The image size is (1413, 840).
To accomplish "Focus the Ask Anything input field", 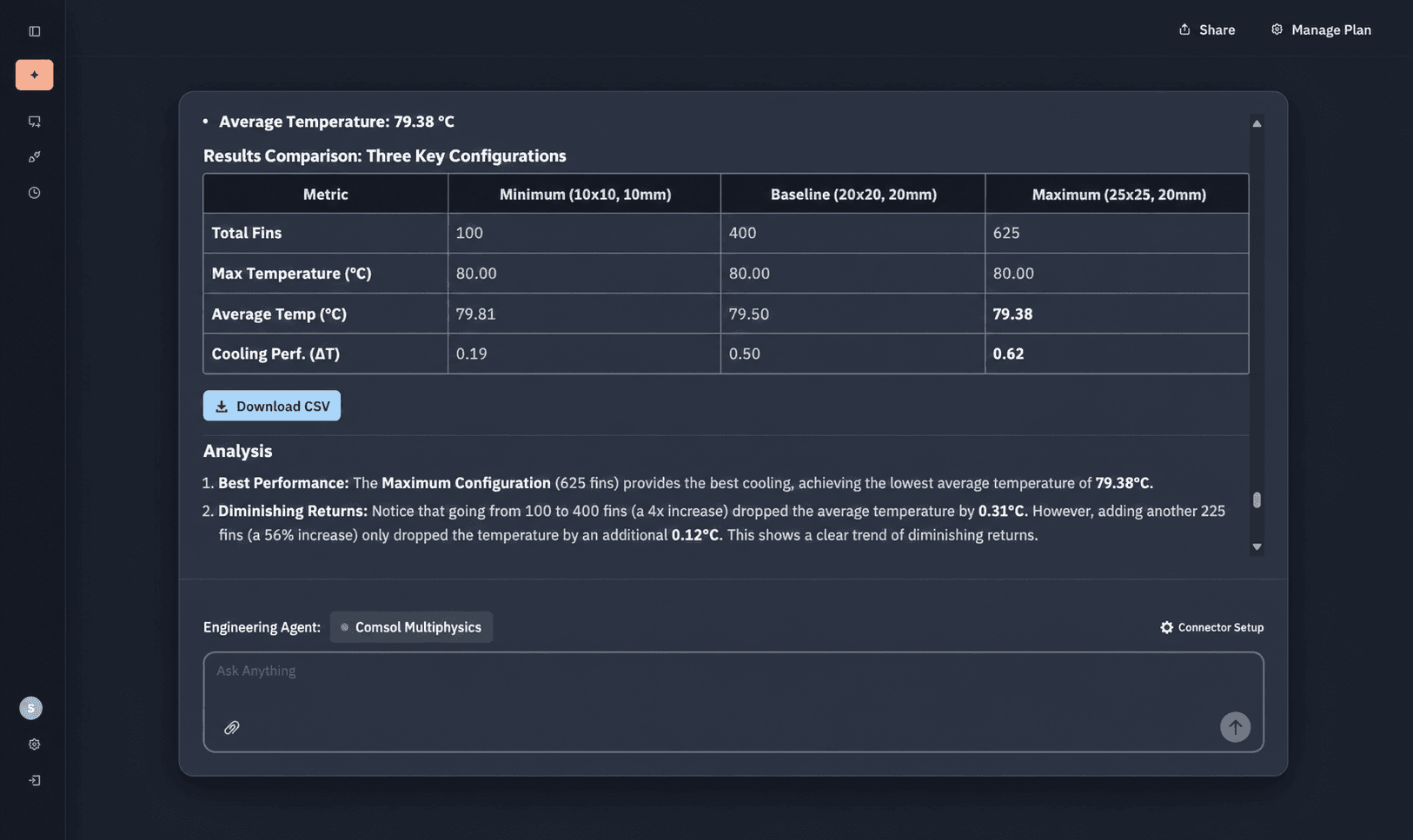I will (733, 702).
